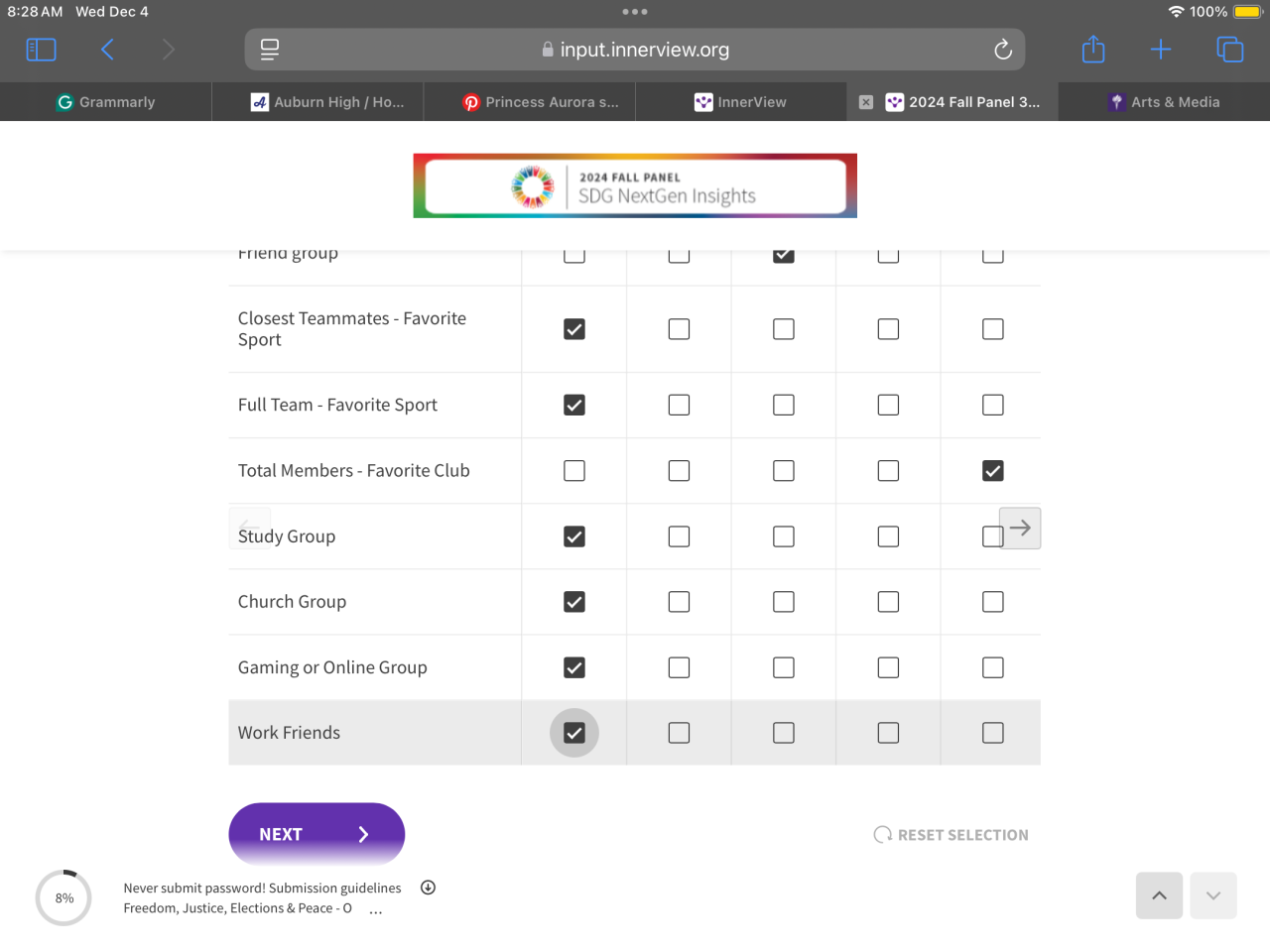
Task: Open the Share sheet icon
Action: (1093, 50)
